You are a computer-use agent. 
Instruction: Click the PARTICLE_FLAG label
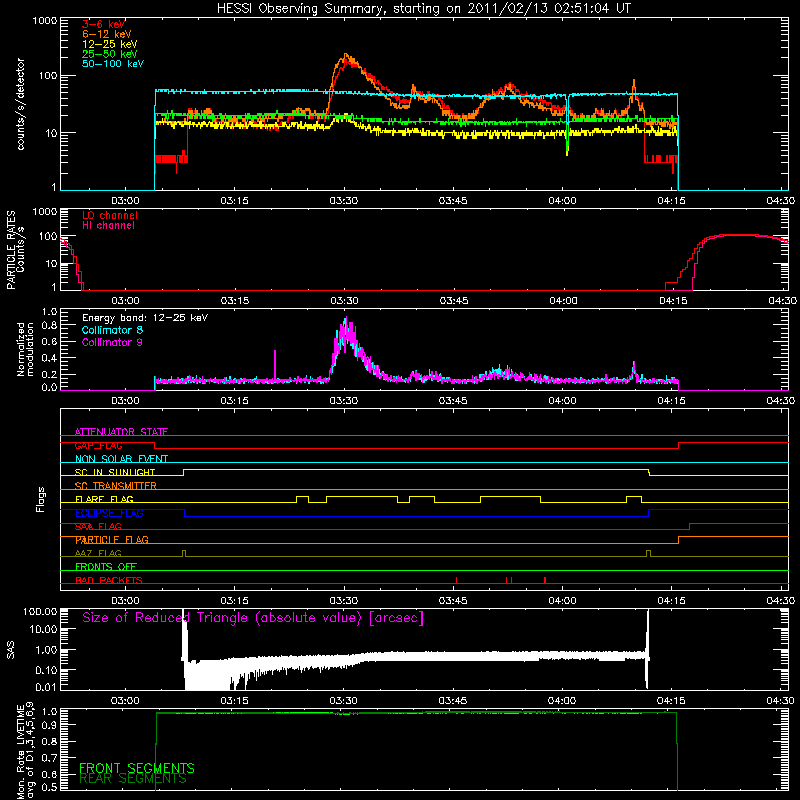[x=112, y=540]
